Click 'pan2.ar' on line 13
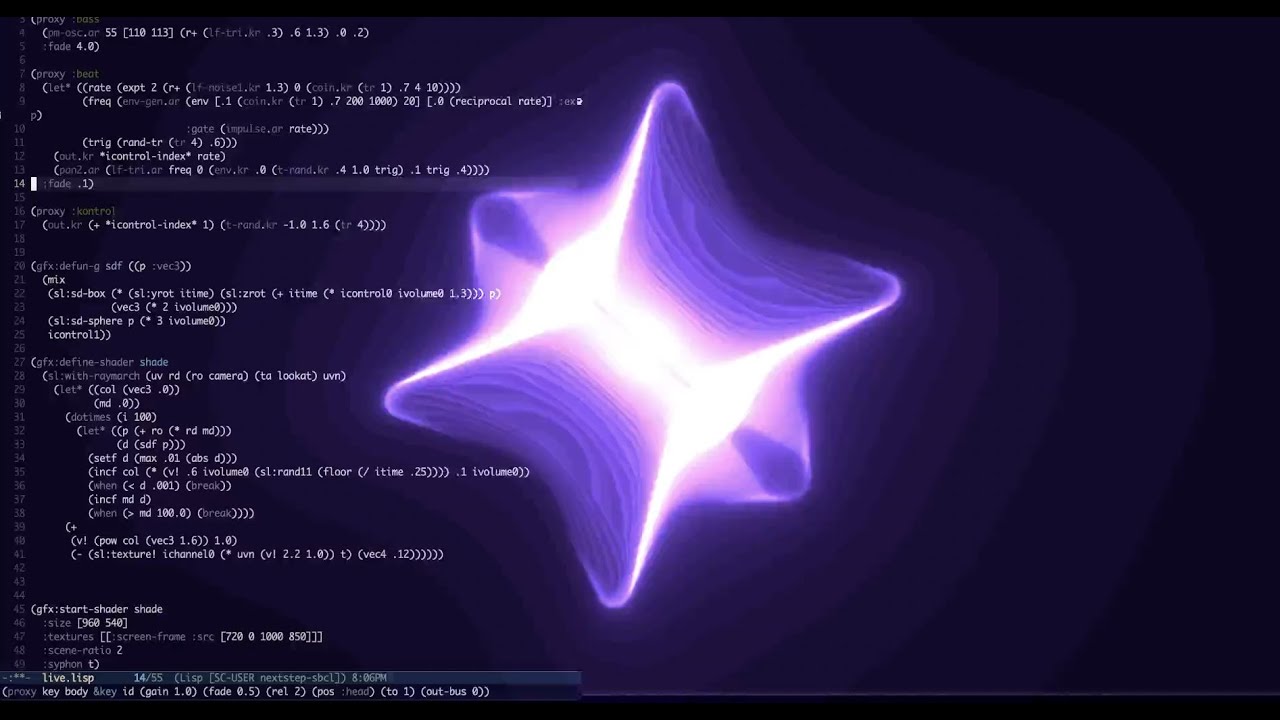Screen dimensions: 1280x720 click(x=79, y=170)
